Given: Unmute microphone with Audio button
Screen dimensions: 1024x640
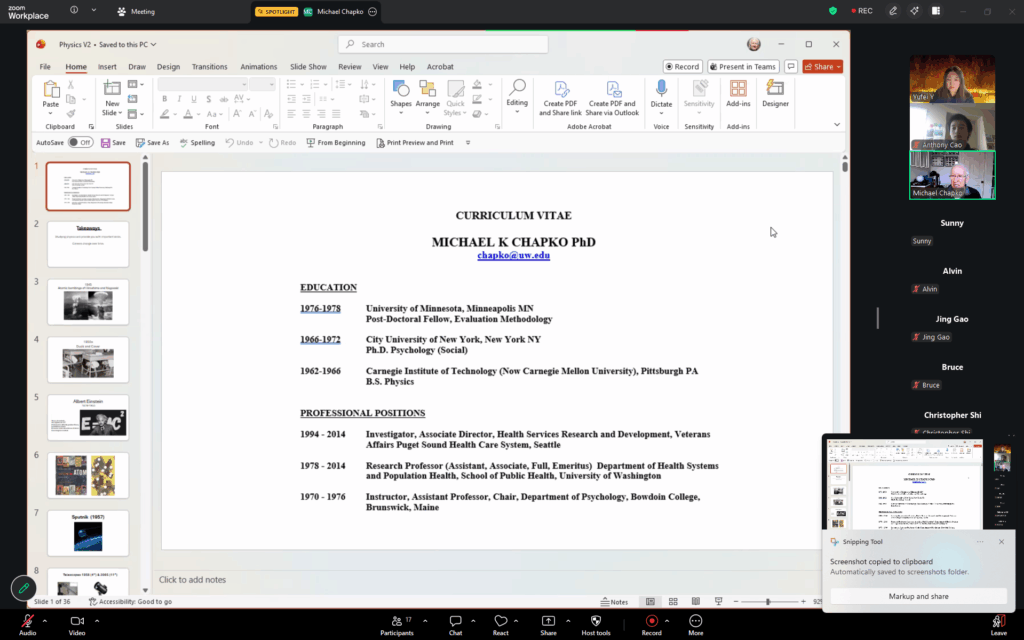Looking at the screenshot, I should tap(27, 624).
